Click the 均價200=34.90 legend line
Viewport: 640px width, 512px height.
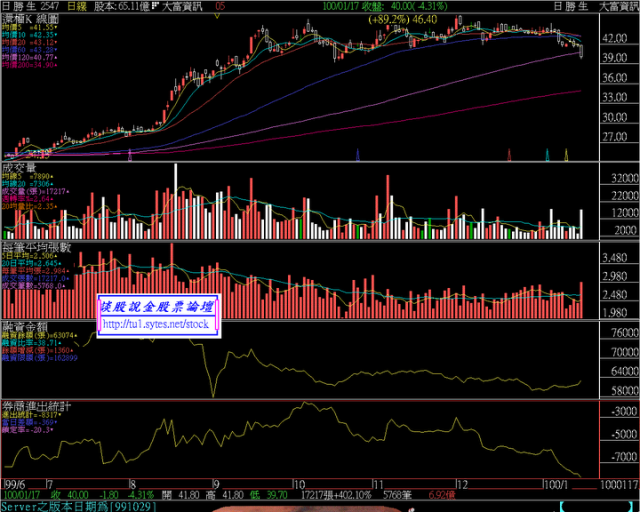[x=29, y=65]
